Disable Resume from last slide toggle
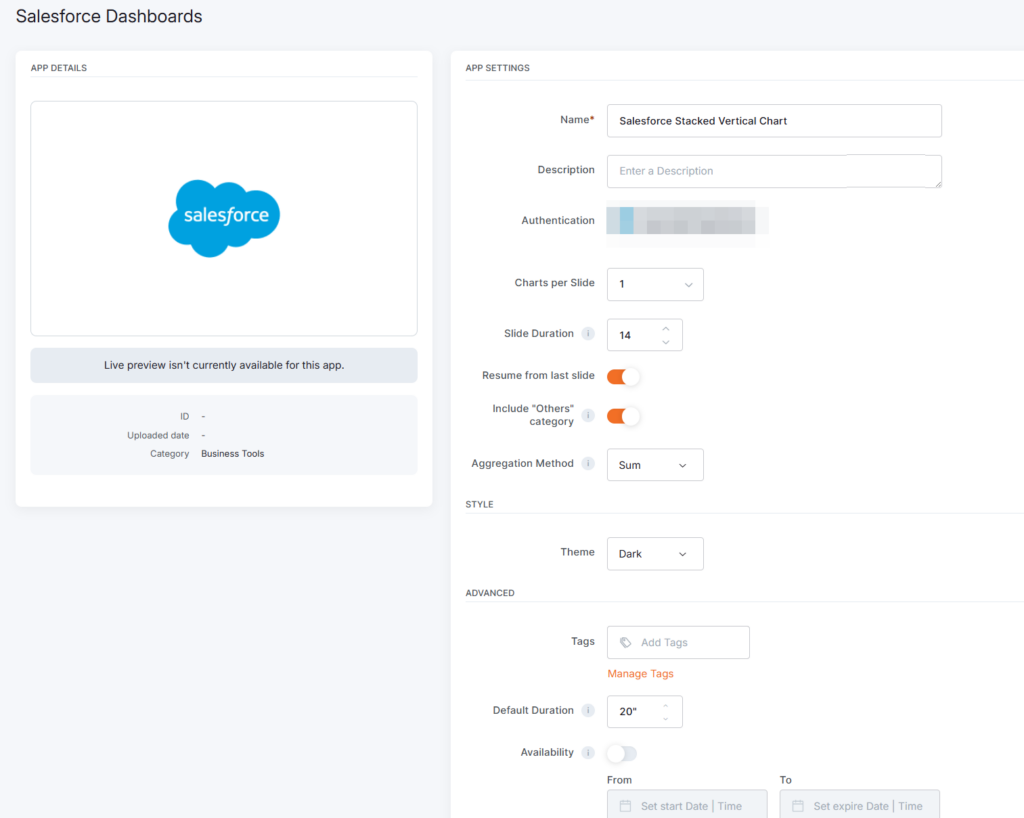The width and height of the screenshot is (1024, 818). 623,376
